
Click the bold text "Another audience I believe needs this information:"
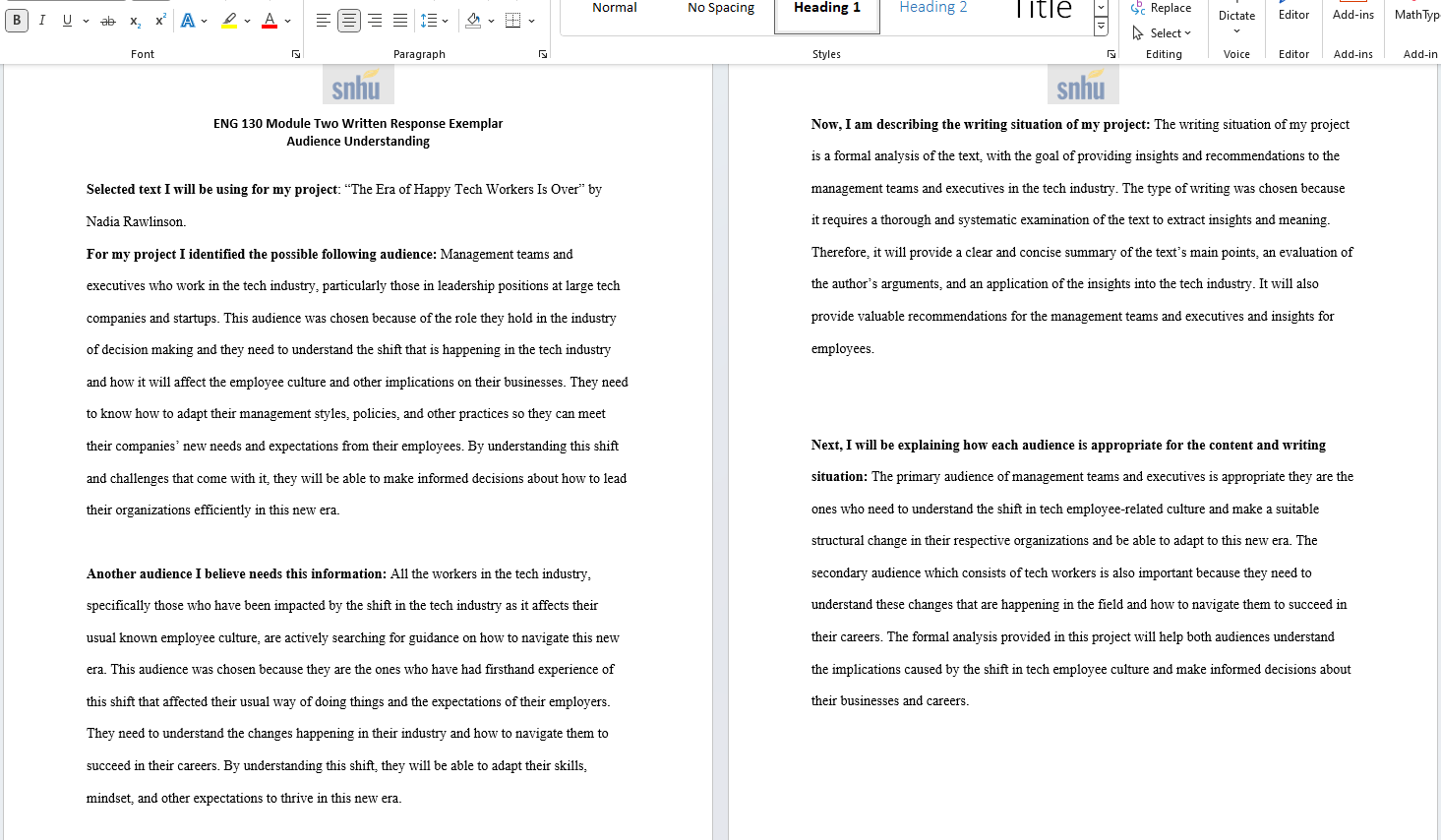(x=236, y=574)
